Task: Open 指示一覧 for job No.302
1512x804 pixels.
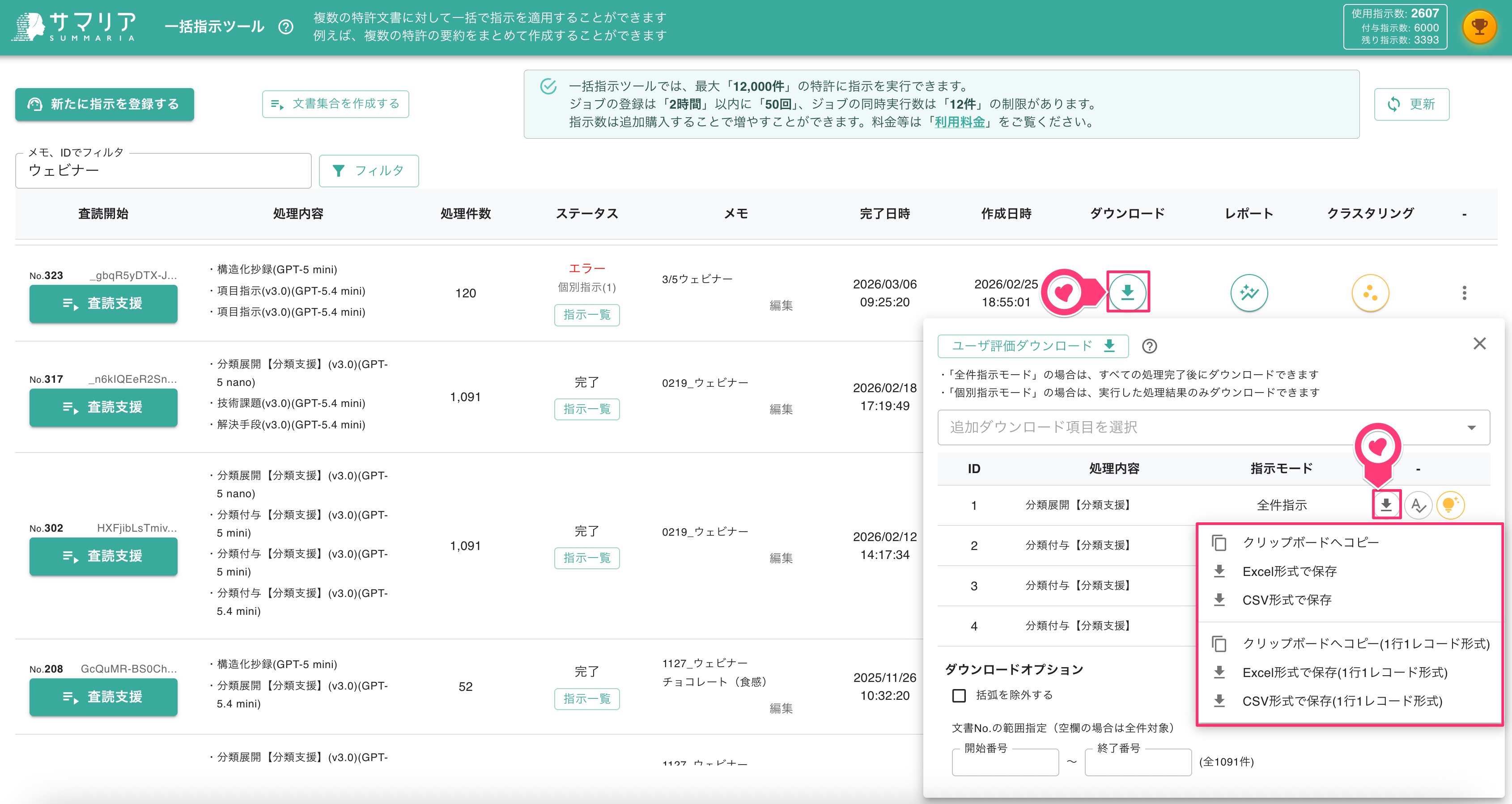Action: [587, 558]
